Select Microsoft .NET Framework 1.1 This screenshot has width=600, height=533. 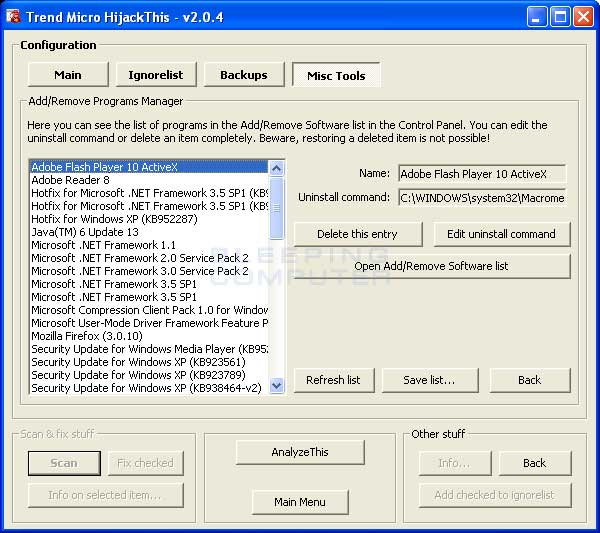click(x=149, y=245)
